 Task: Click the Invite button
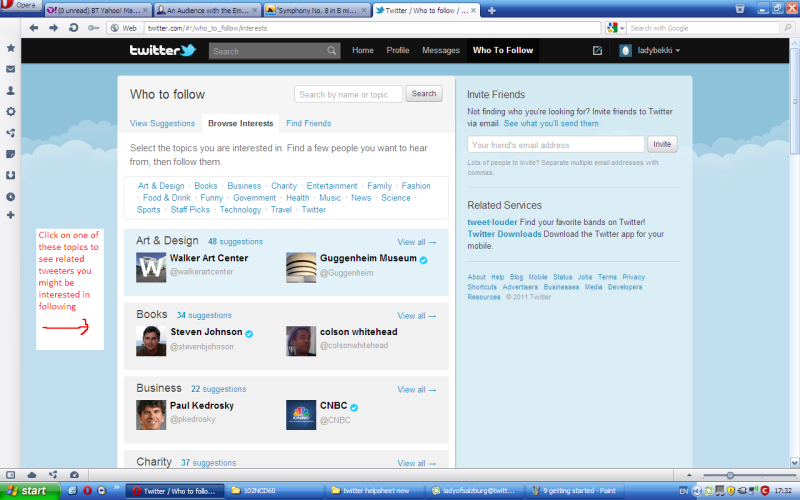tap(662, 144)
